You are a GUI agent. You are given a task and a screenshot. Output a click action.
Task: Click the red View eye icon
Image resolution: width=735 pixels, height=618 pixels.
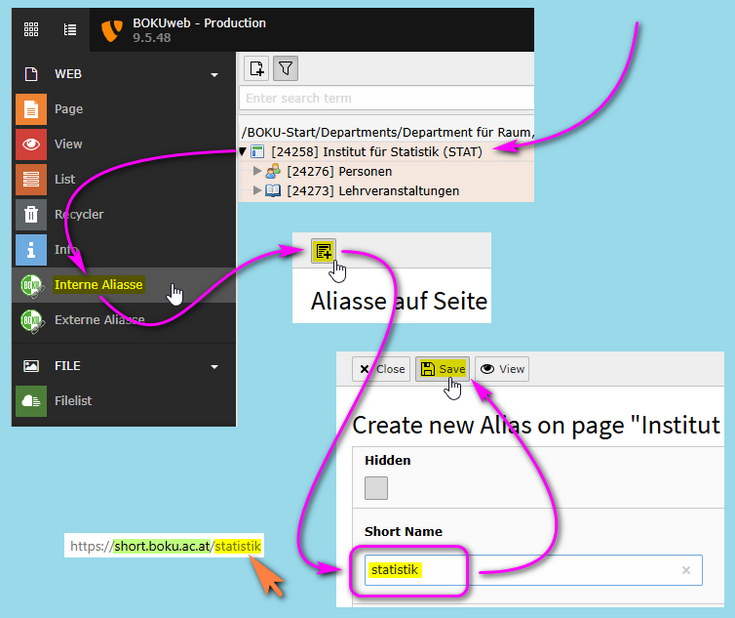tap(31, 144)
